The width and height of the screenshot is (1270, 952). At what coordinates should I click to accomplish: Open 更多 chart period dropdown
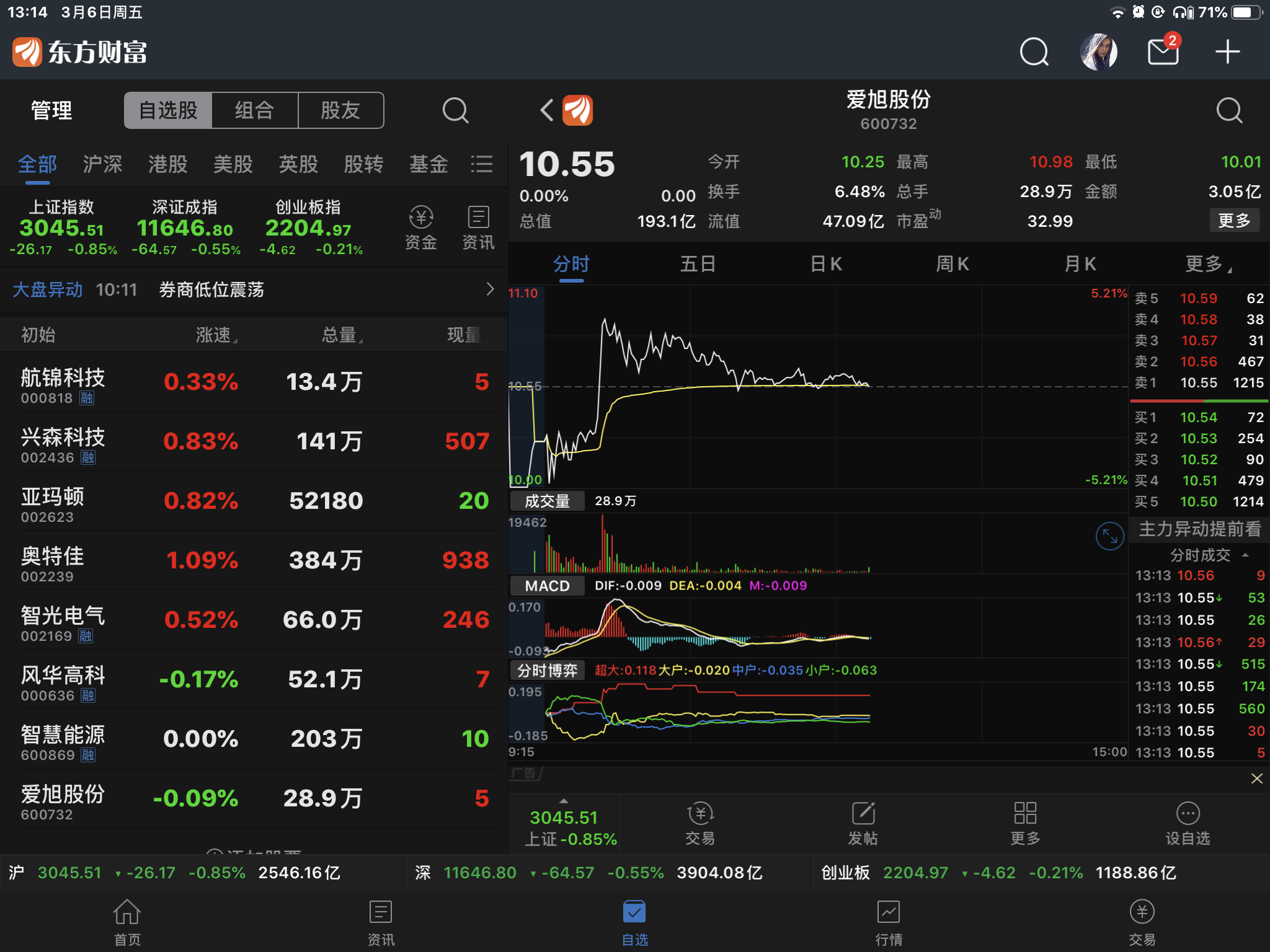point(1208,264)
